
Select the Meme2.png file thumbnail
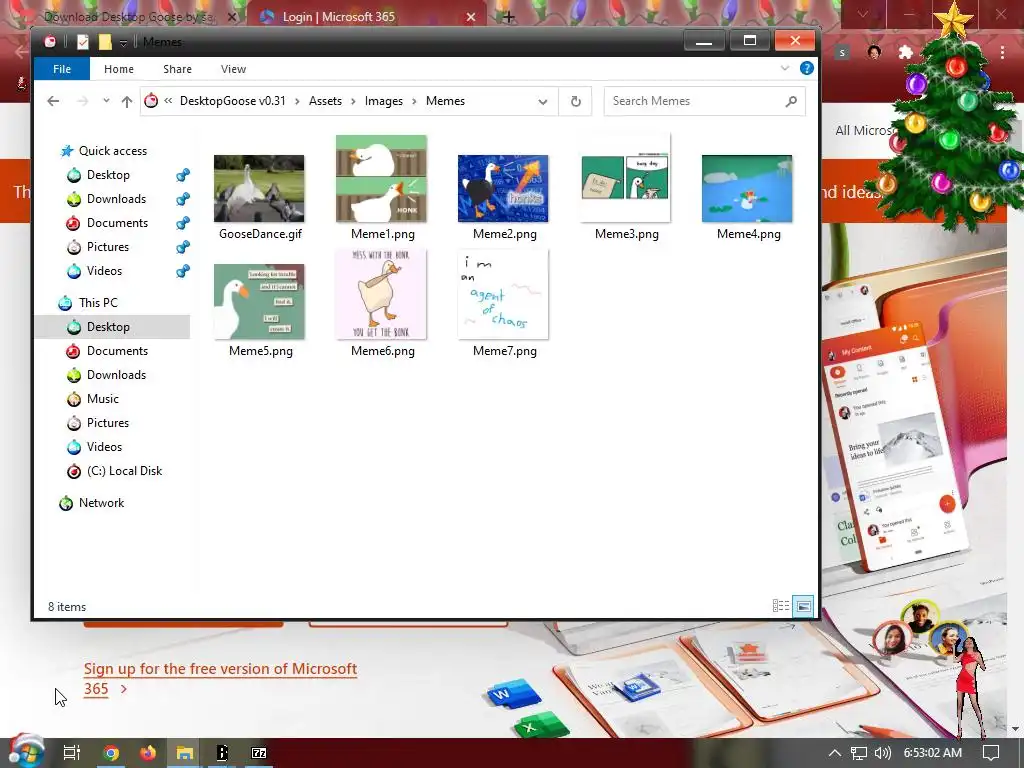click(503, 188)
